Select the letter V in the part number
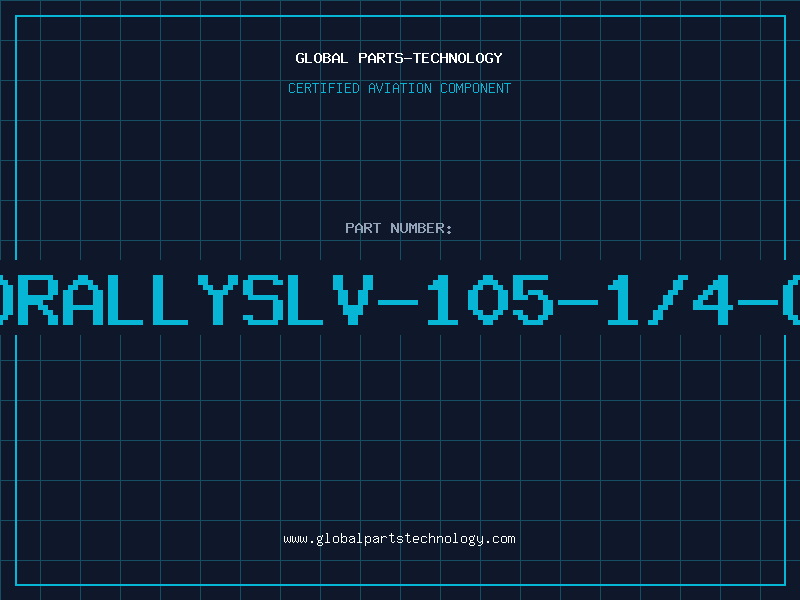The image size is (800, 600). (x=353, y=300)
